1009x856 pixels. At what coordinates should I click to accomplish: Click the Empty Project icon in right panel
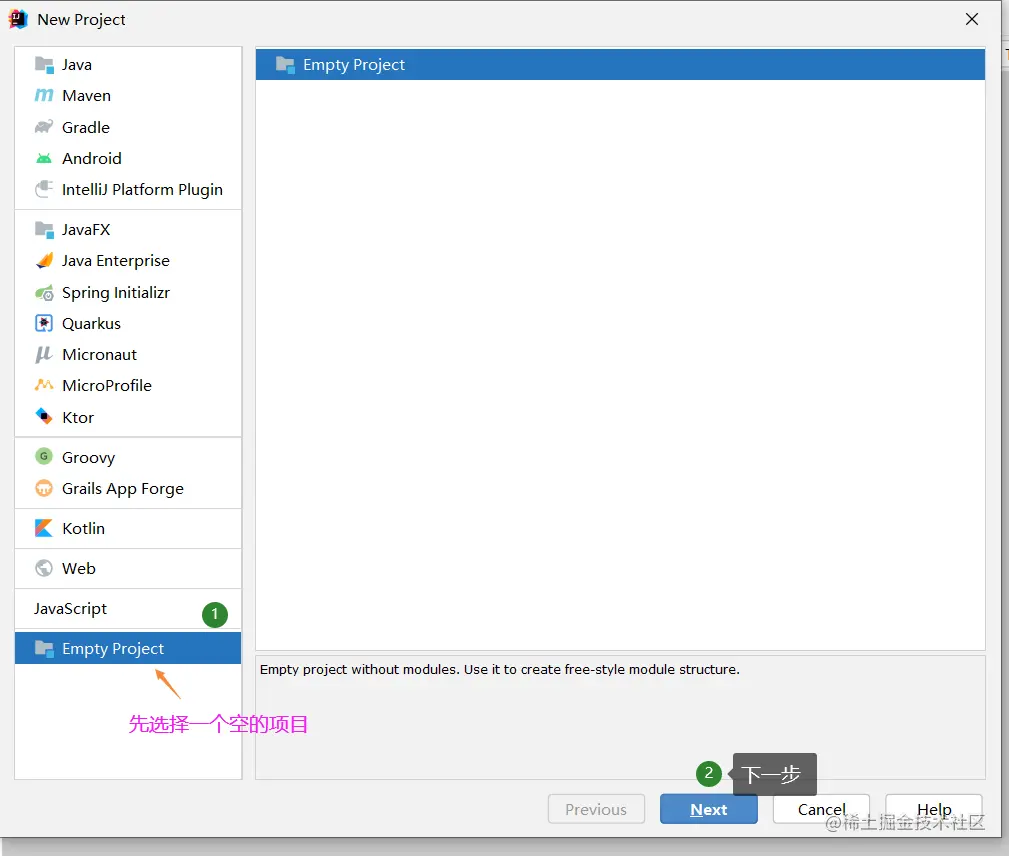[x=285, y=64]
